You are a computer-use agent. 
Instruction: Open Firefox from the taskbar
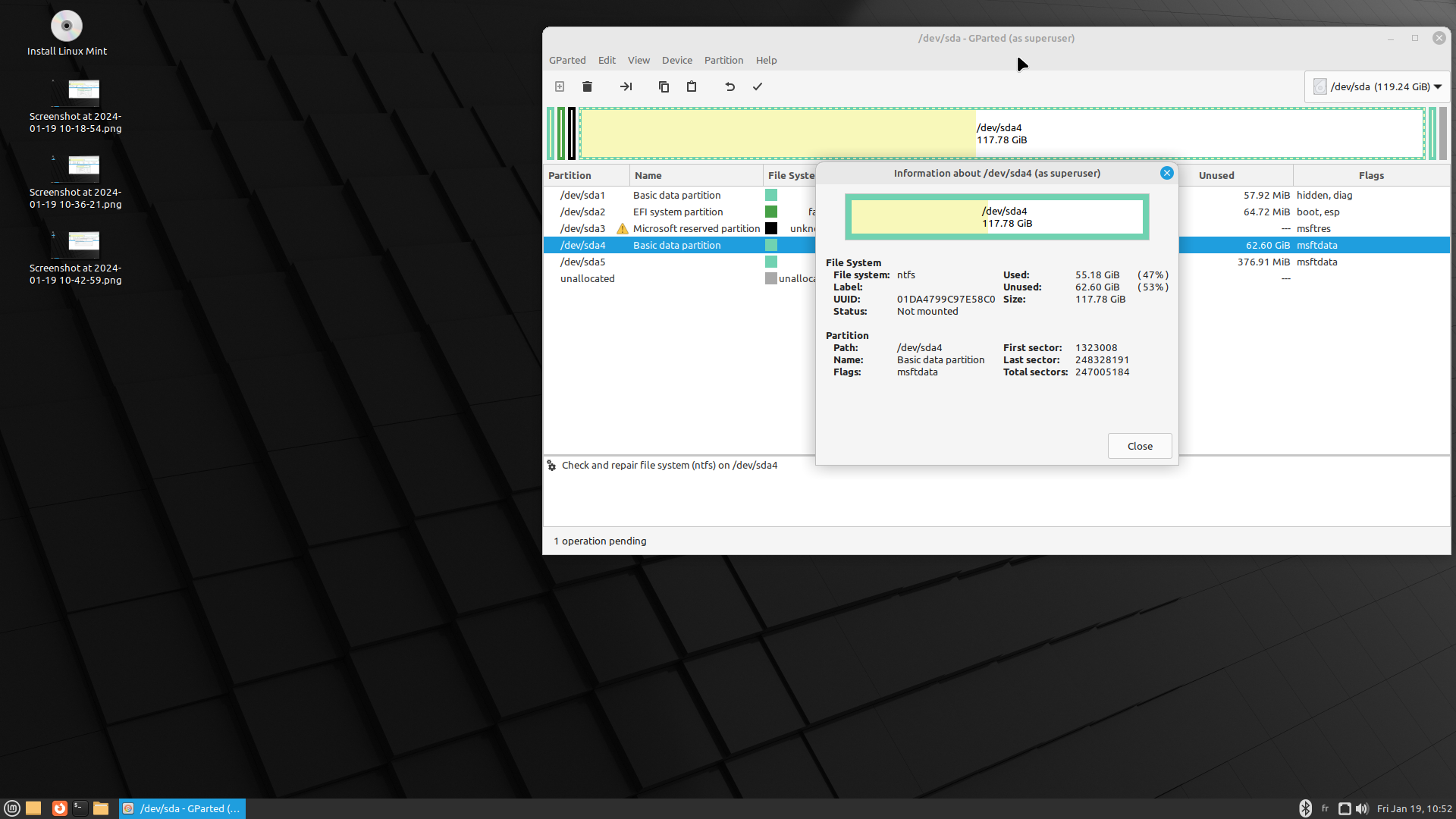59,808
